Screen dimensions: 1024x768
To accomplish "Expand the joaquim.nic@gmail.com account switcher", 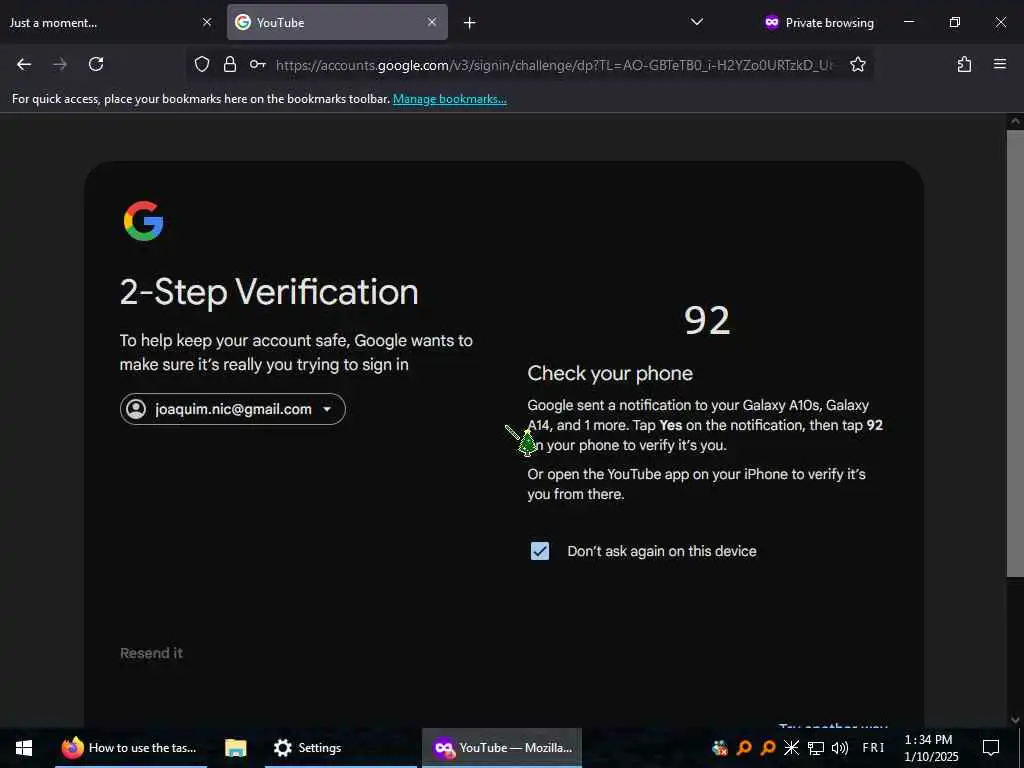I will pyautogui.click(x=232, y=409).
